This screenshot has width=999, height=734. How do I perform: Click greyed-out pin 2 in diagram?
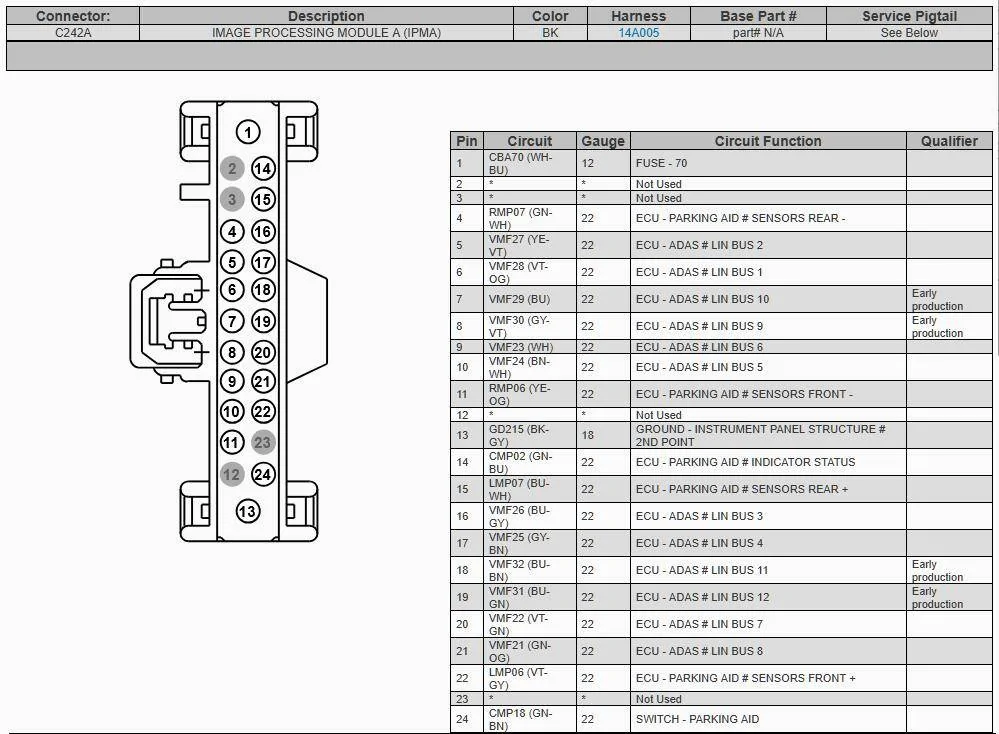[232, 169]
